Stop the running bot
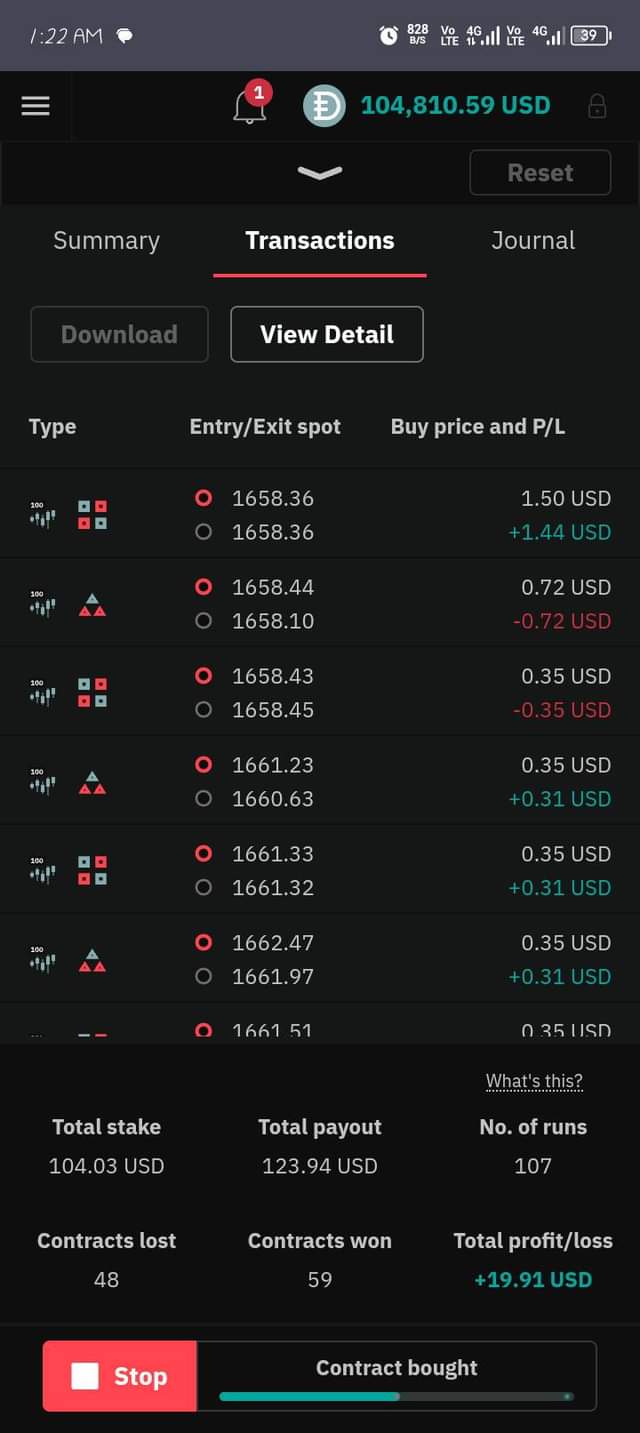Viewport: 640px width, 1433px height. 120,1376
